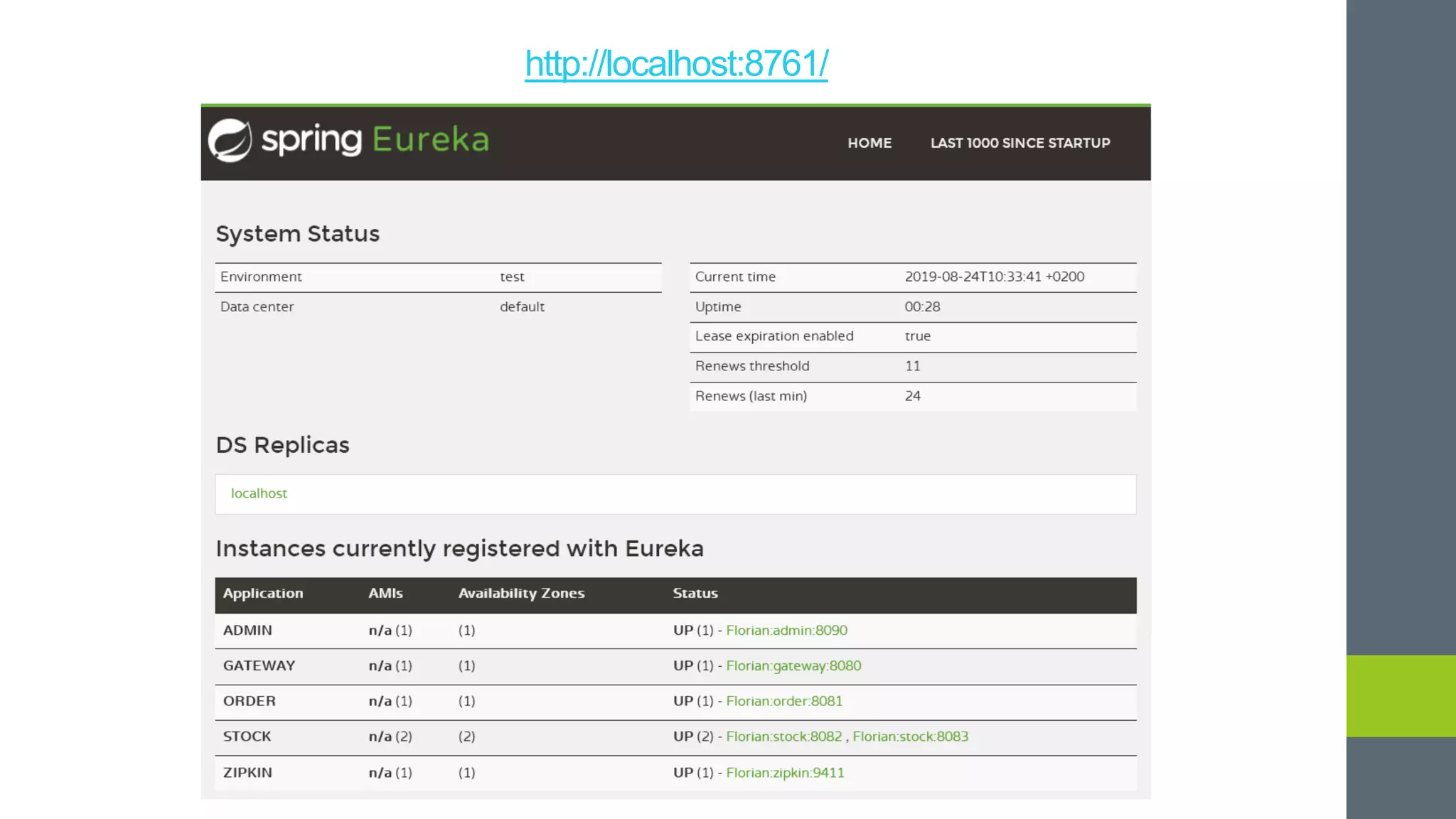Screen dimensions: 1456x819
Task: Select the ZIPKIN application row name
Action: 247,773
